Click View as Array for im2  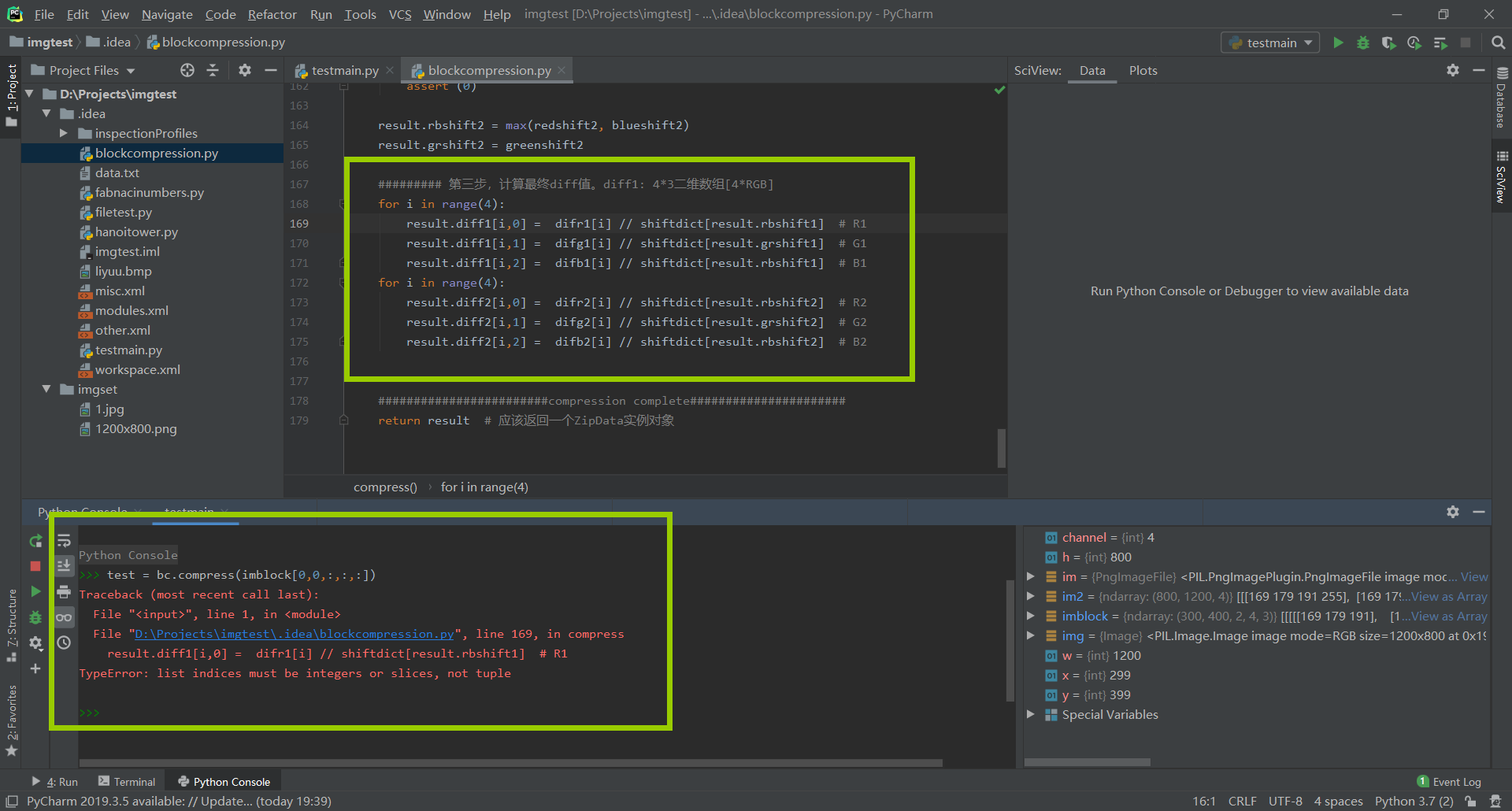click(1449, 596)
